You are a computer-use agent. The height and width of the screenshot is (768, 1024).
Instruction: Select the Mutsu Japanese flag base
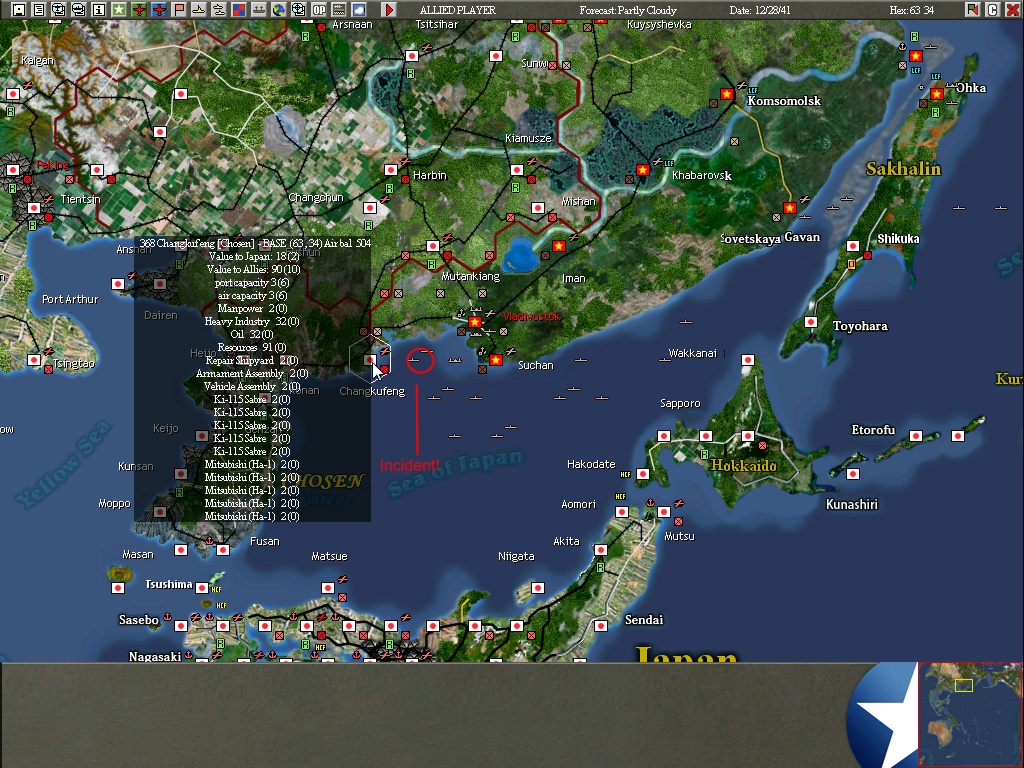pos(664,512)
